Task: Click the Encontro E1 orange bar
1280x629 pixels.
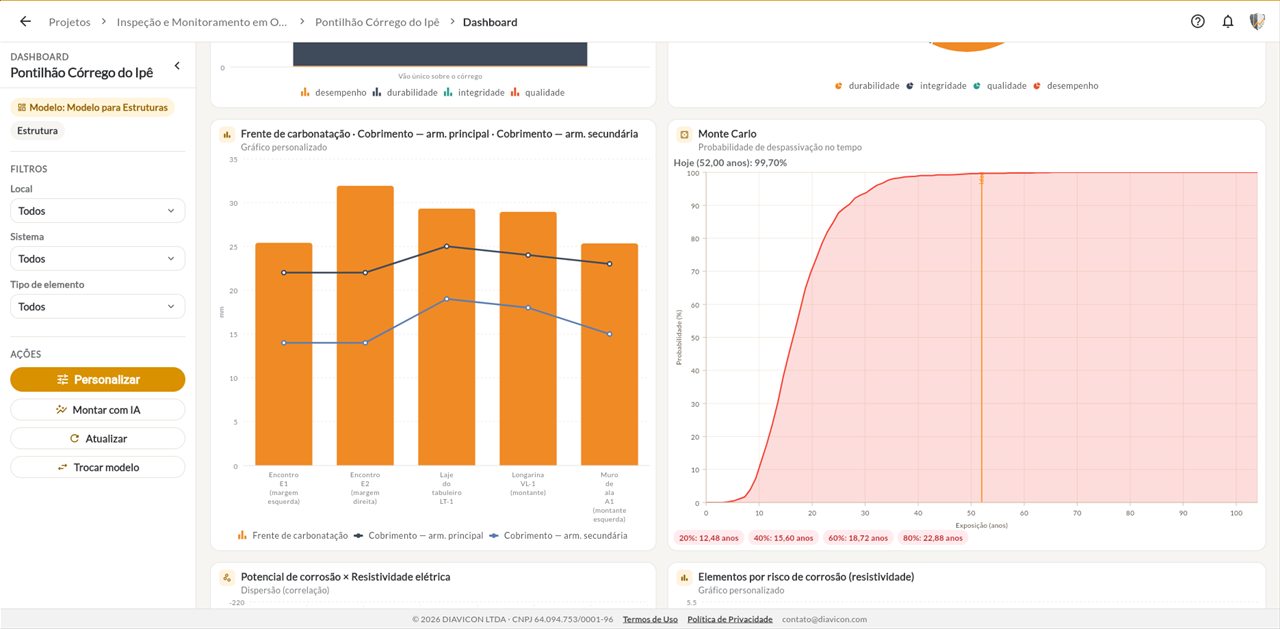Action: click(284, 354)
